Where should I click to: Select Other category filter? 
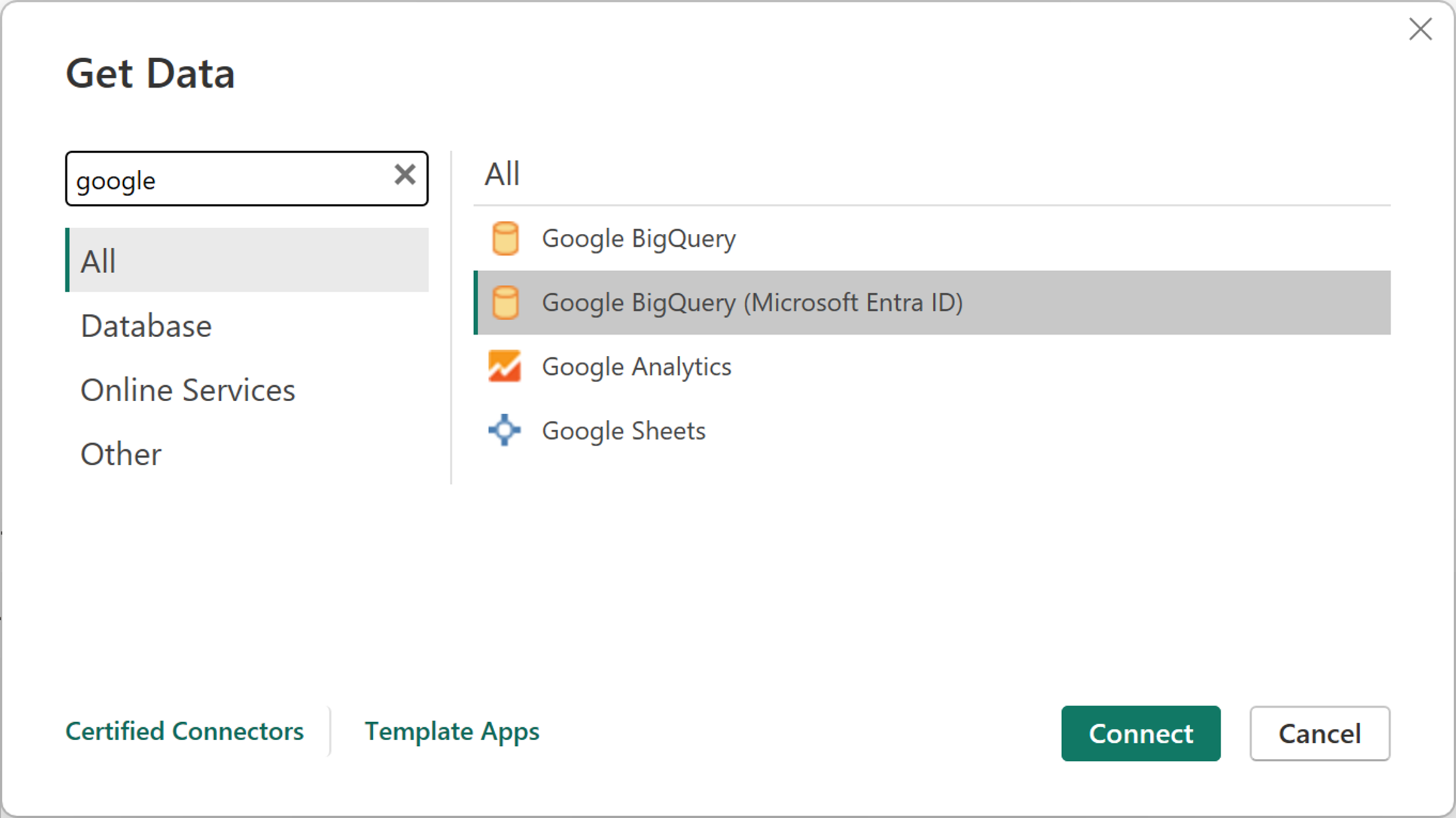coord(120,453)
